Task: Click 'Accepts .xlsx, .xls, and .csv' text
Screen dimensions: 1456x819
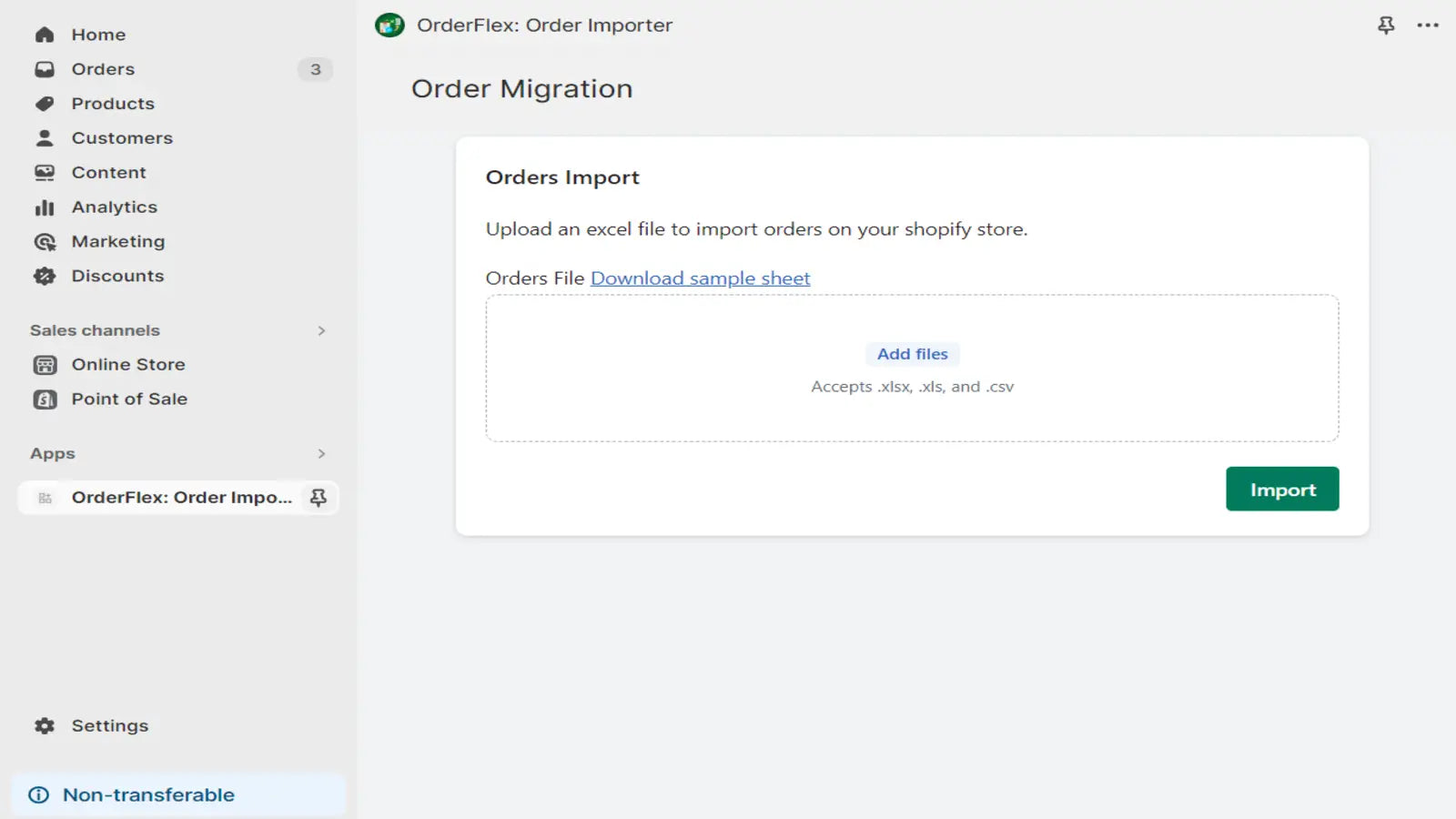Action: [912, 388]
